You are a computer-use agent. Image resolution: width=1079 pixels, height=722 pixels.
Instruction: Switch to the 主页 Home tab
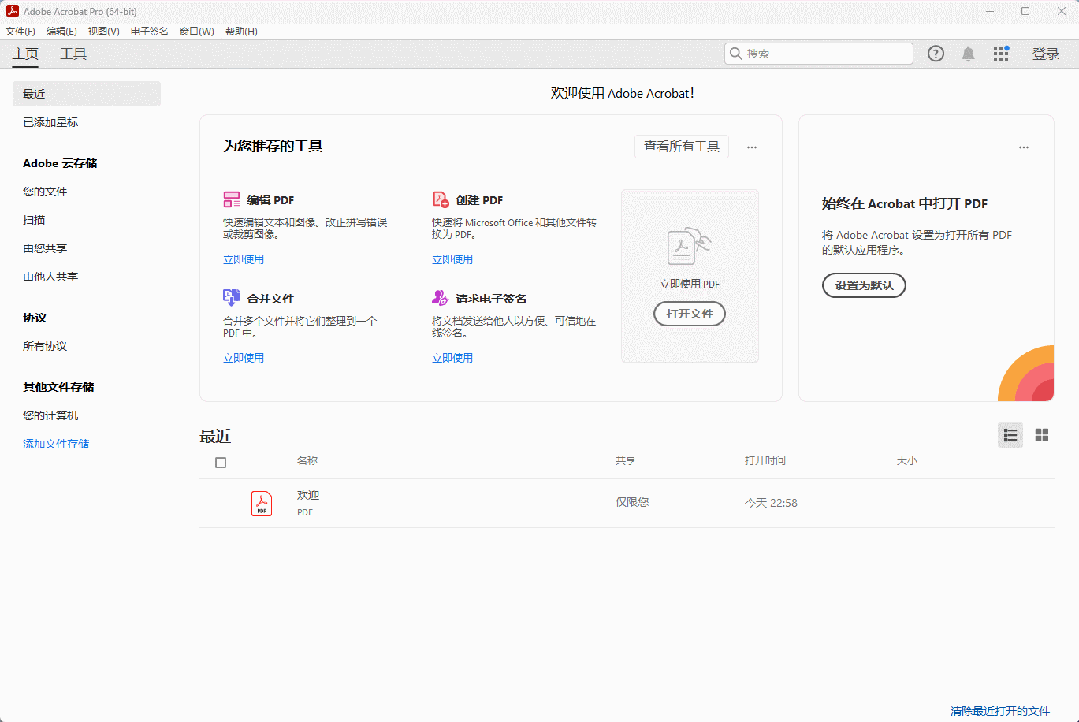[x=25, y=54]
